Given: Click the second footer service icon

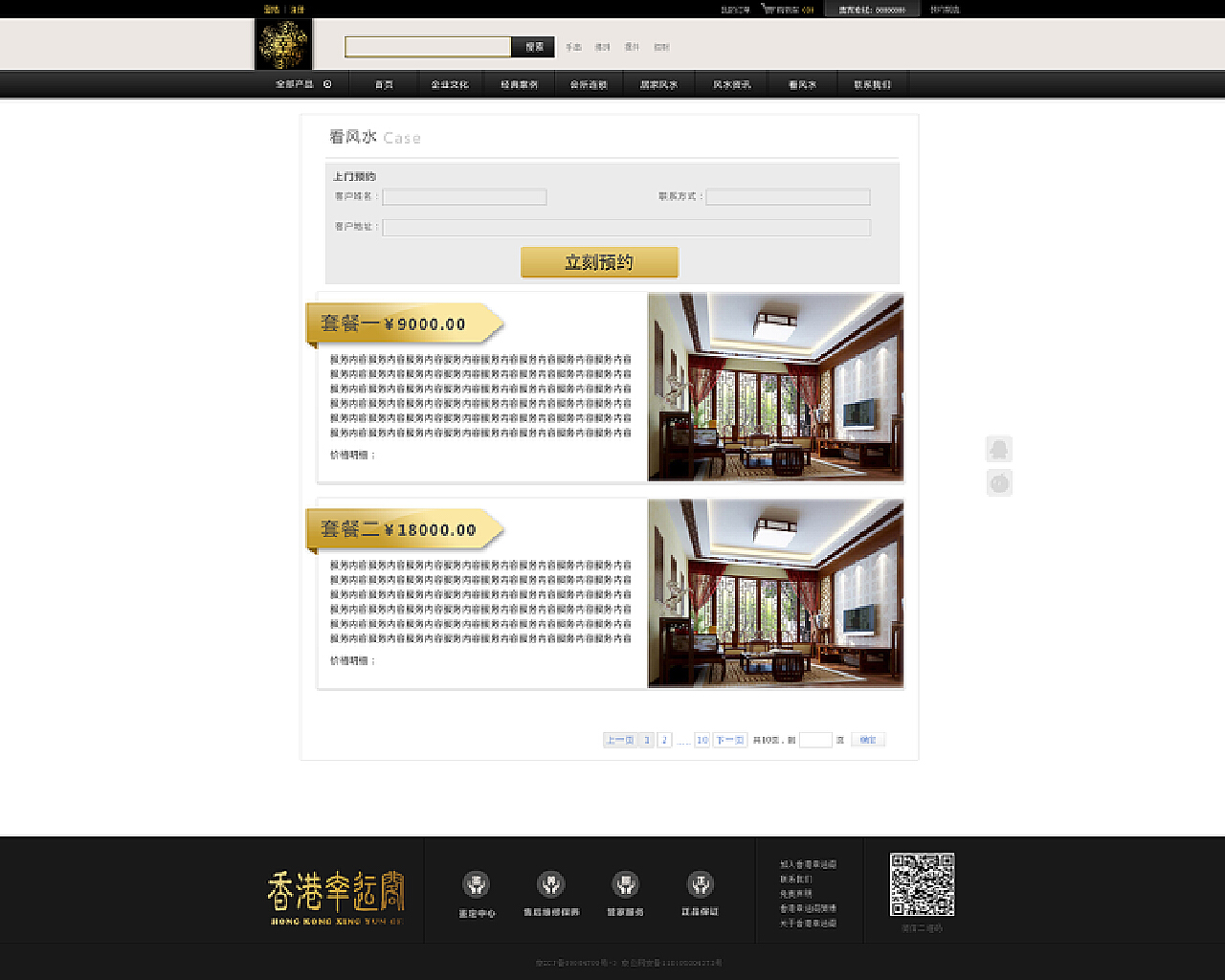Looking at the screenshot, I should pos(550,884).
